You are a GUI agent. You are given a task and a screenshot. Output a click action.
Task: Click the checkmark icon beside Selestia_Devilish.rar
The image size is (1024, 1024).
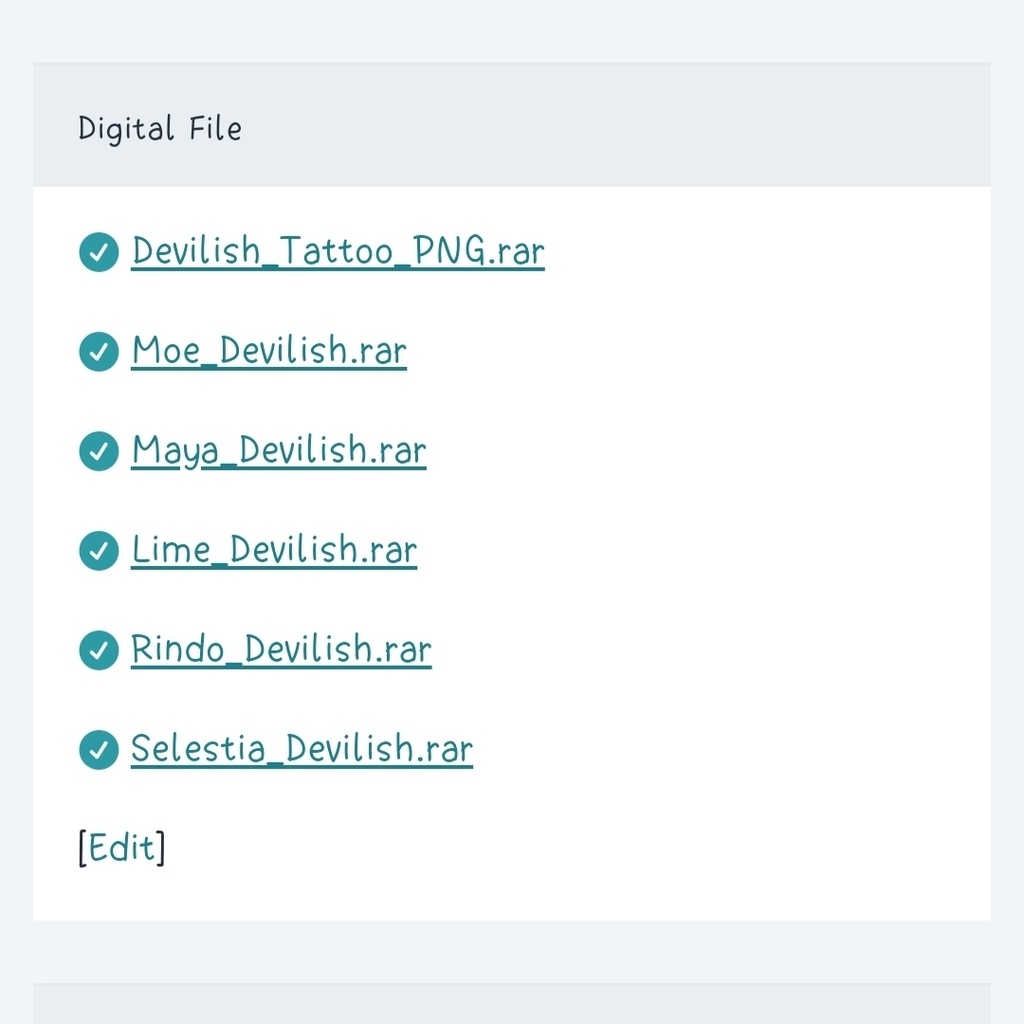click(x=98, y=750)
